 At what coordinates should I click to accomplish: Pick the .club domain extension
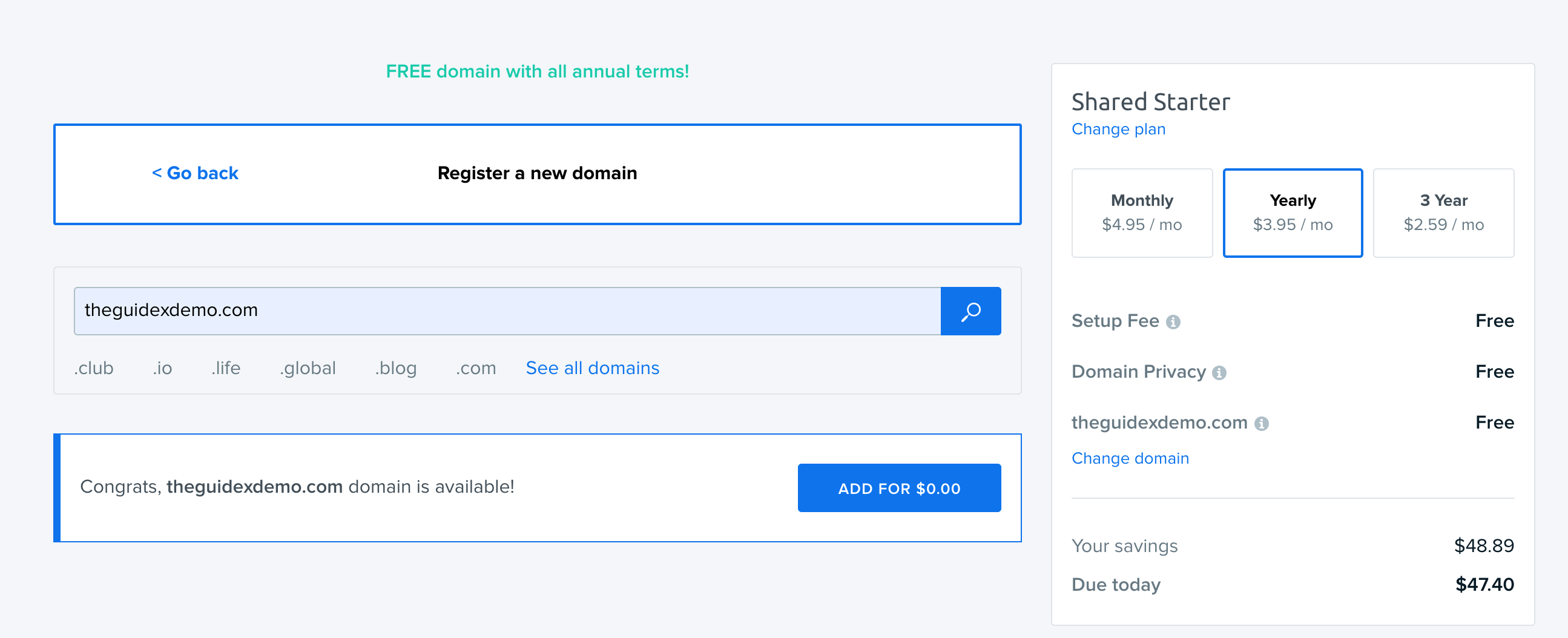coord(94,367)
